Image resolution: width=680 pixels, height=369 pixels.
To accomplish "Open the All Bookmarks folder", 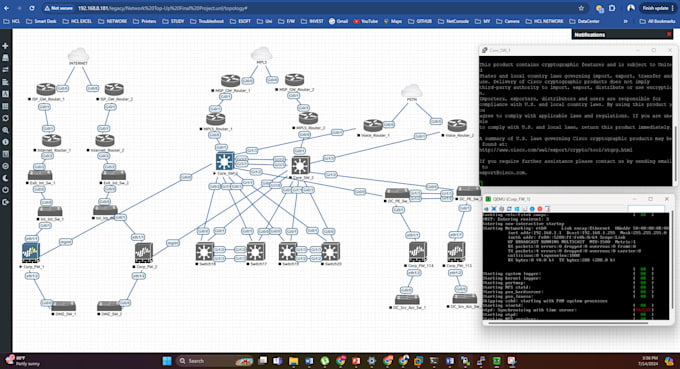I will [658, 21].
